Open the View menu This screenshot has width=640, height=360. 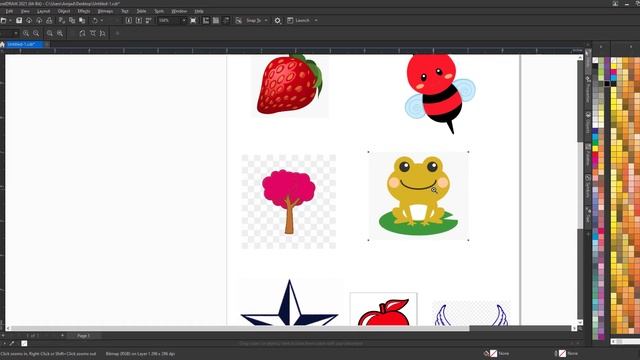(25, 11)
